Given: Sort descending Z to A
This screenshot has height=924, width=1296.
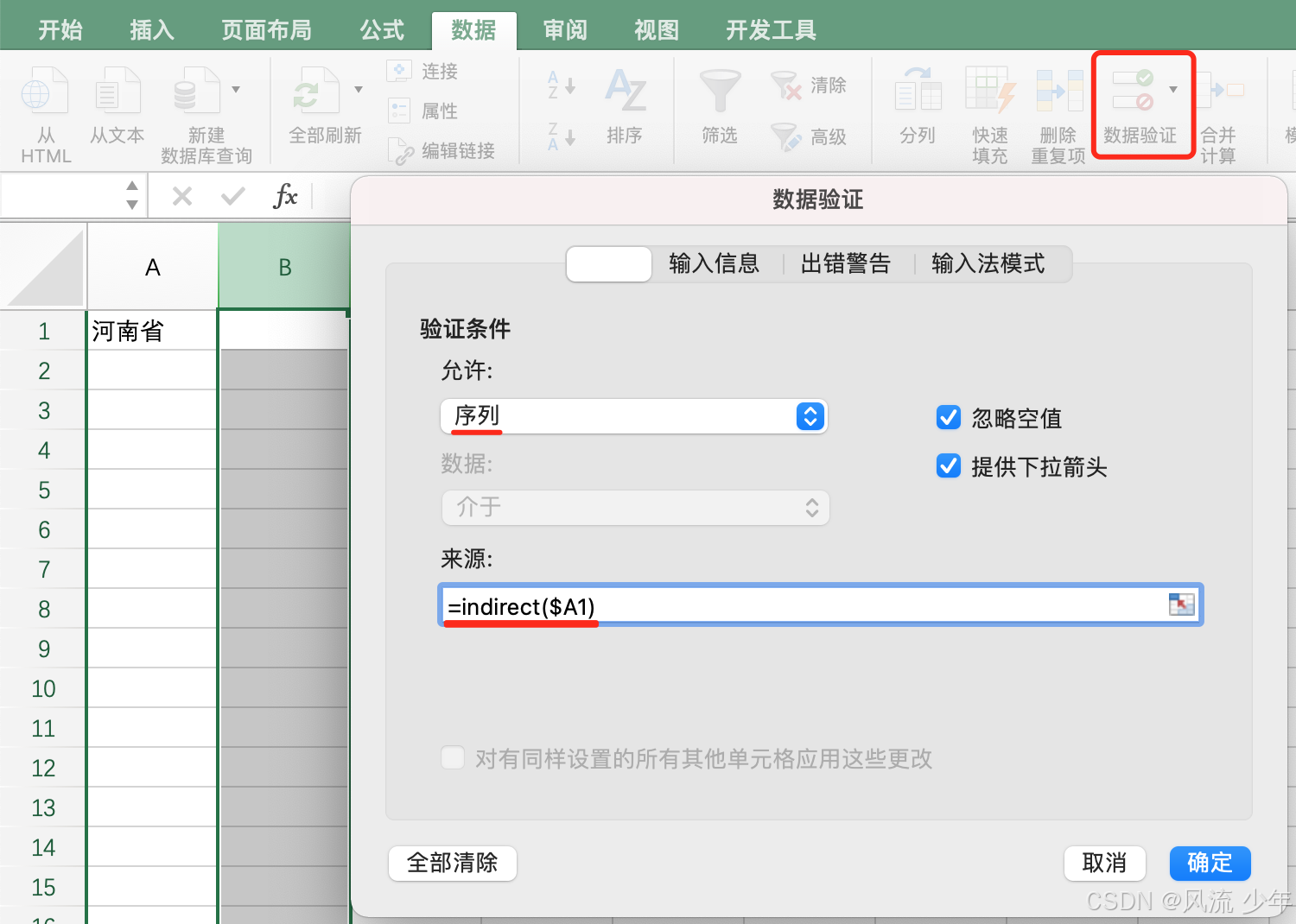Looking at the screenshot, I should pyautogui.click(x=562, y=136).
